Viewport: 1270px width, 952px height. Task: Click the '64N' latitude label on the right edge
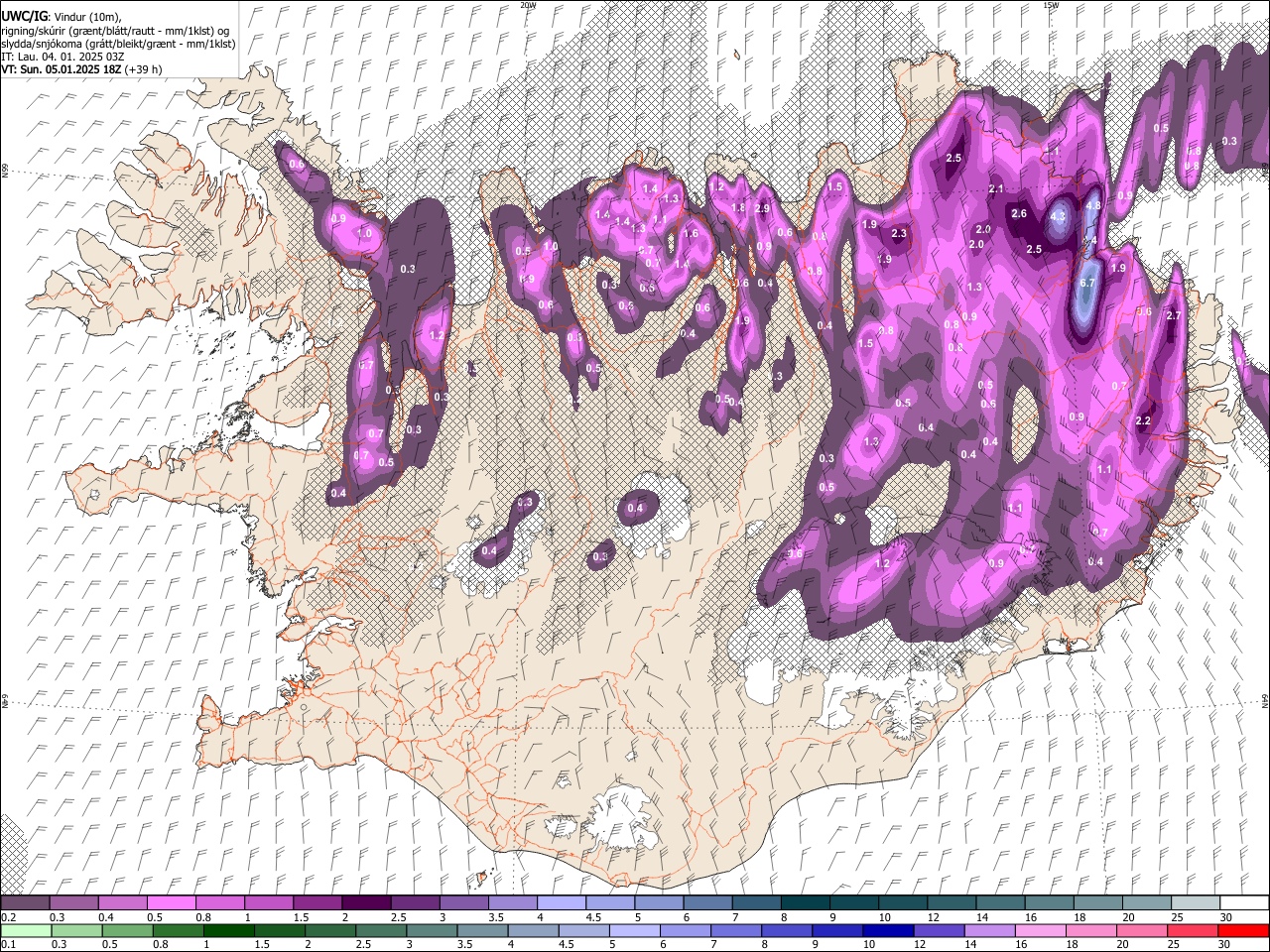tap(1265, 699)
